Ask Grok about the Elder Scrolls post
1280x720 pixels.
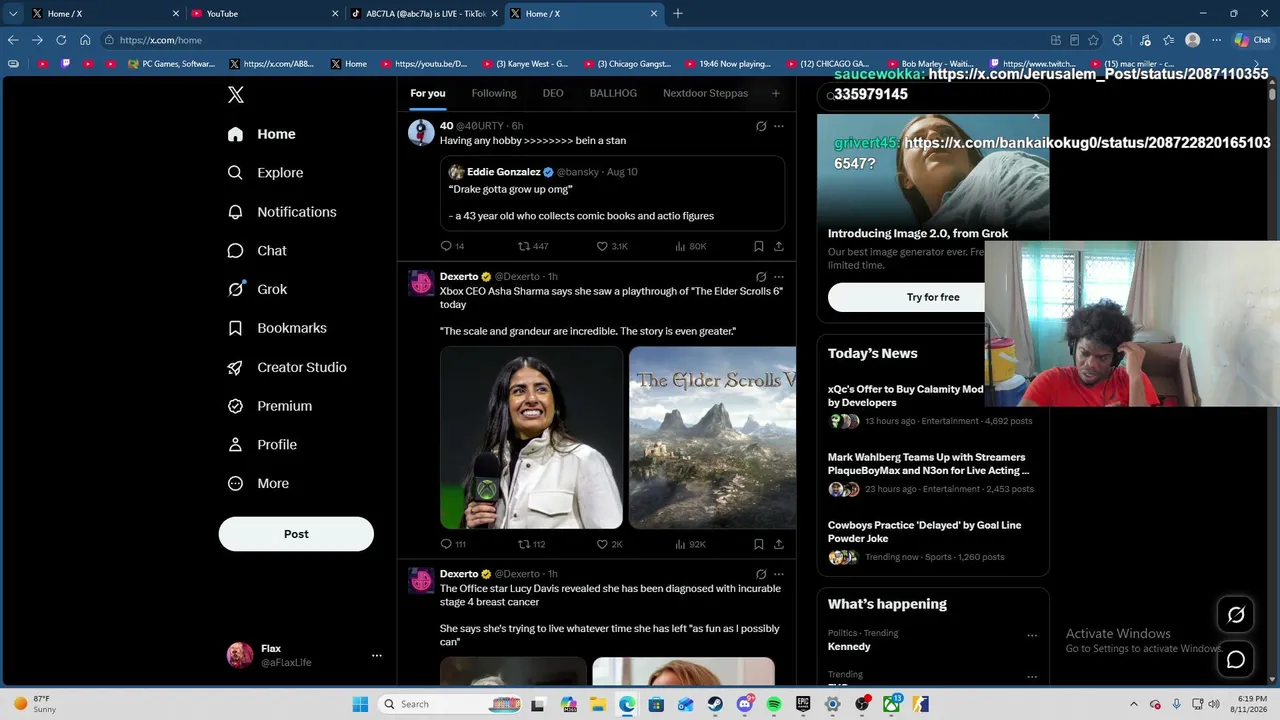click(x=761, y=277)
